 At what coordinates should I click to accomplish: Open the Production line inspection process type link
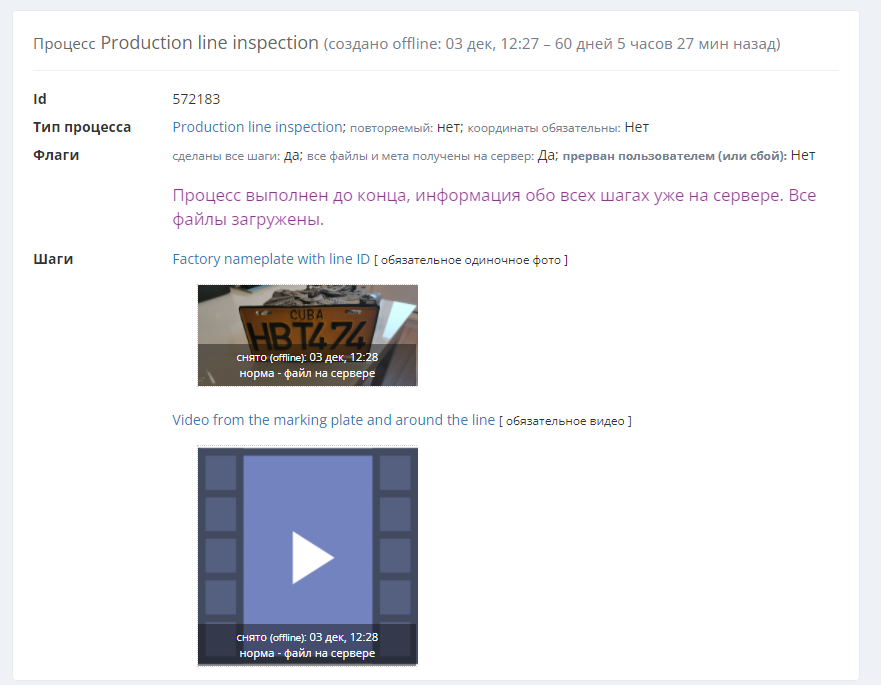pyautogui.click(x=257, y=127)
